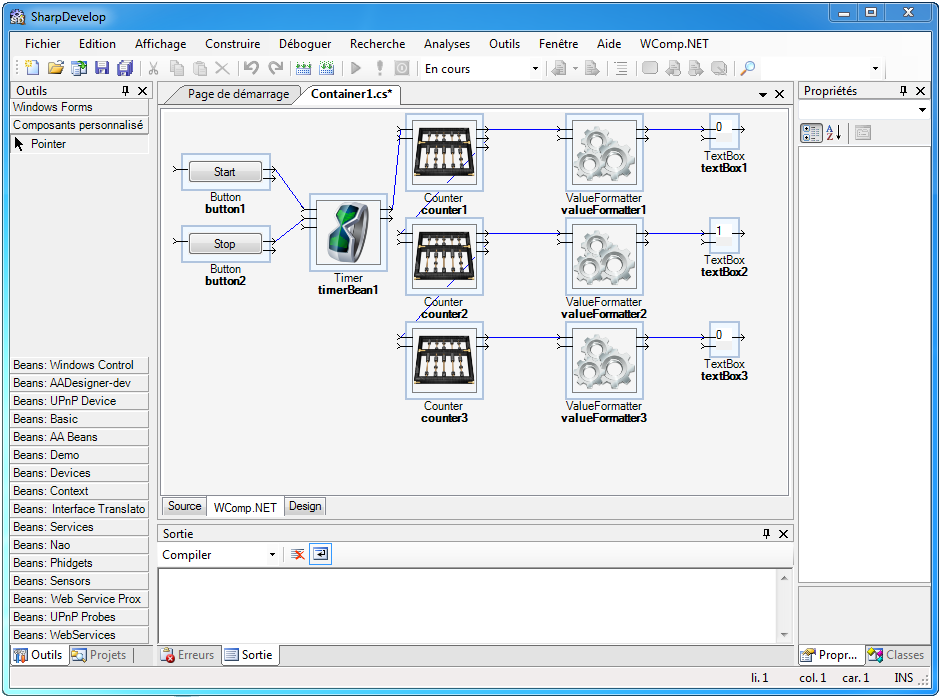This screenshot has height=697, width=941.
Task: Click the Run (play) toolbar icon
Action: [356, 68]
